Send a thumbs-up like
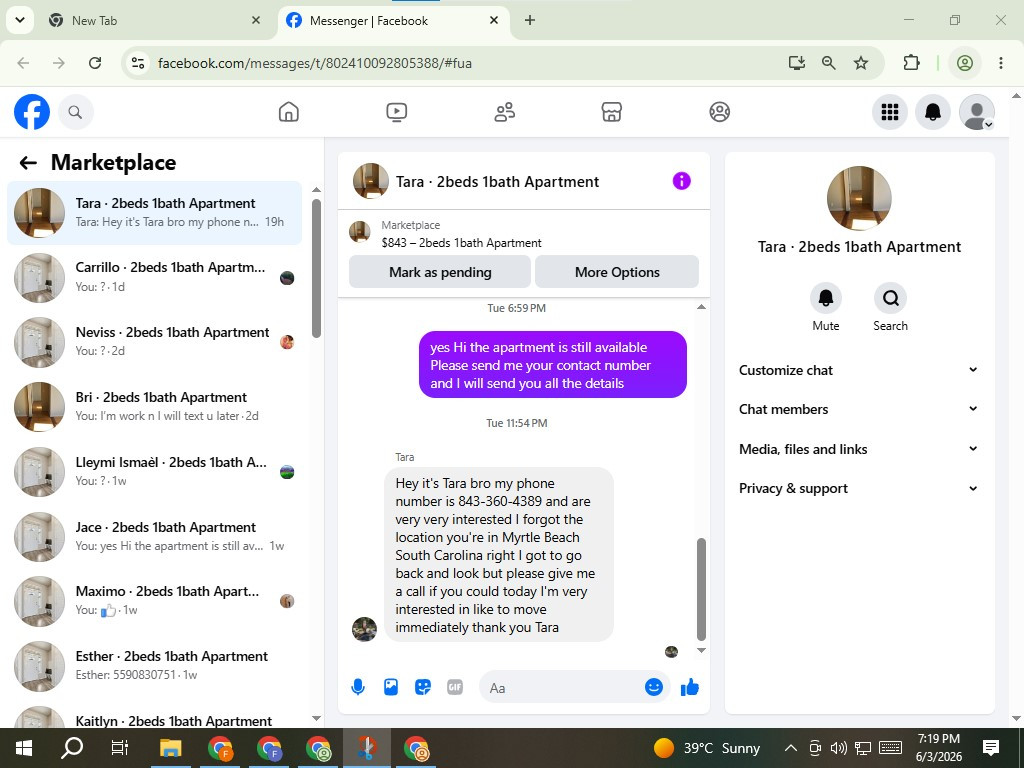 [x=690, y=687]
